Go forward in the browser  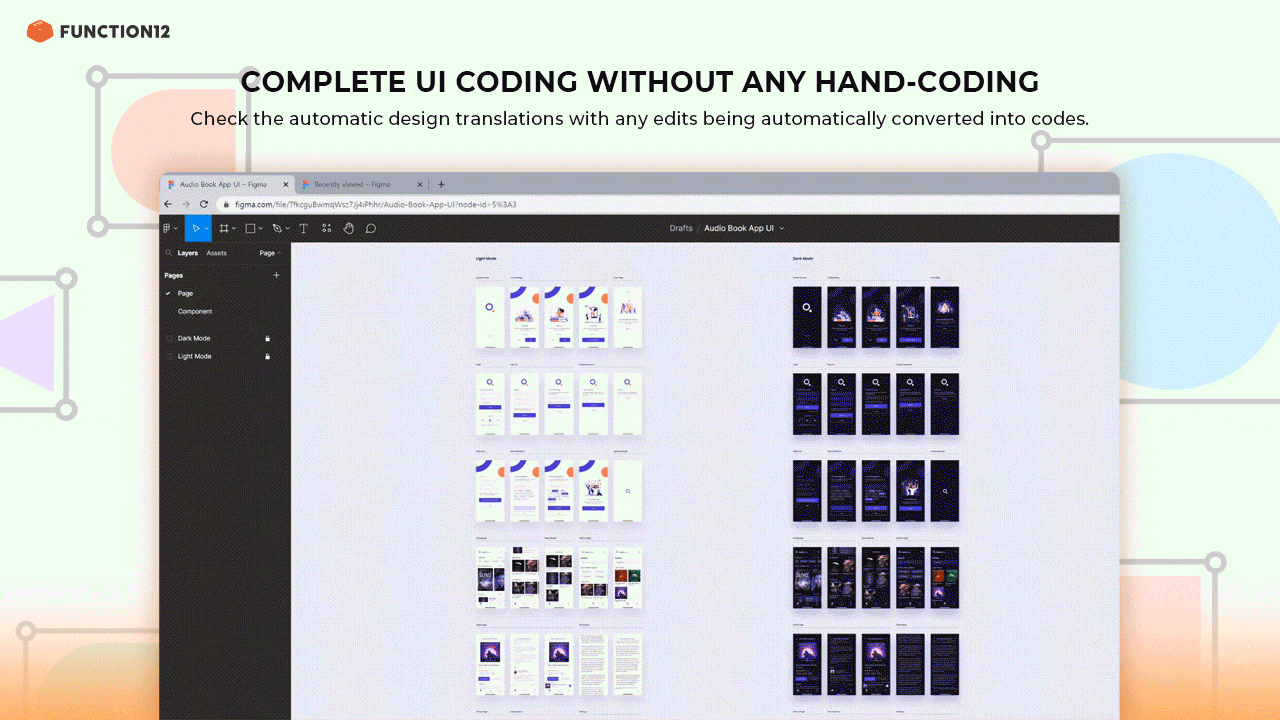(185, 204)
